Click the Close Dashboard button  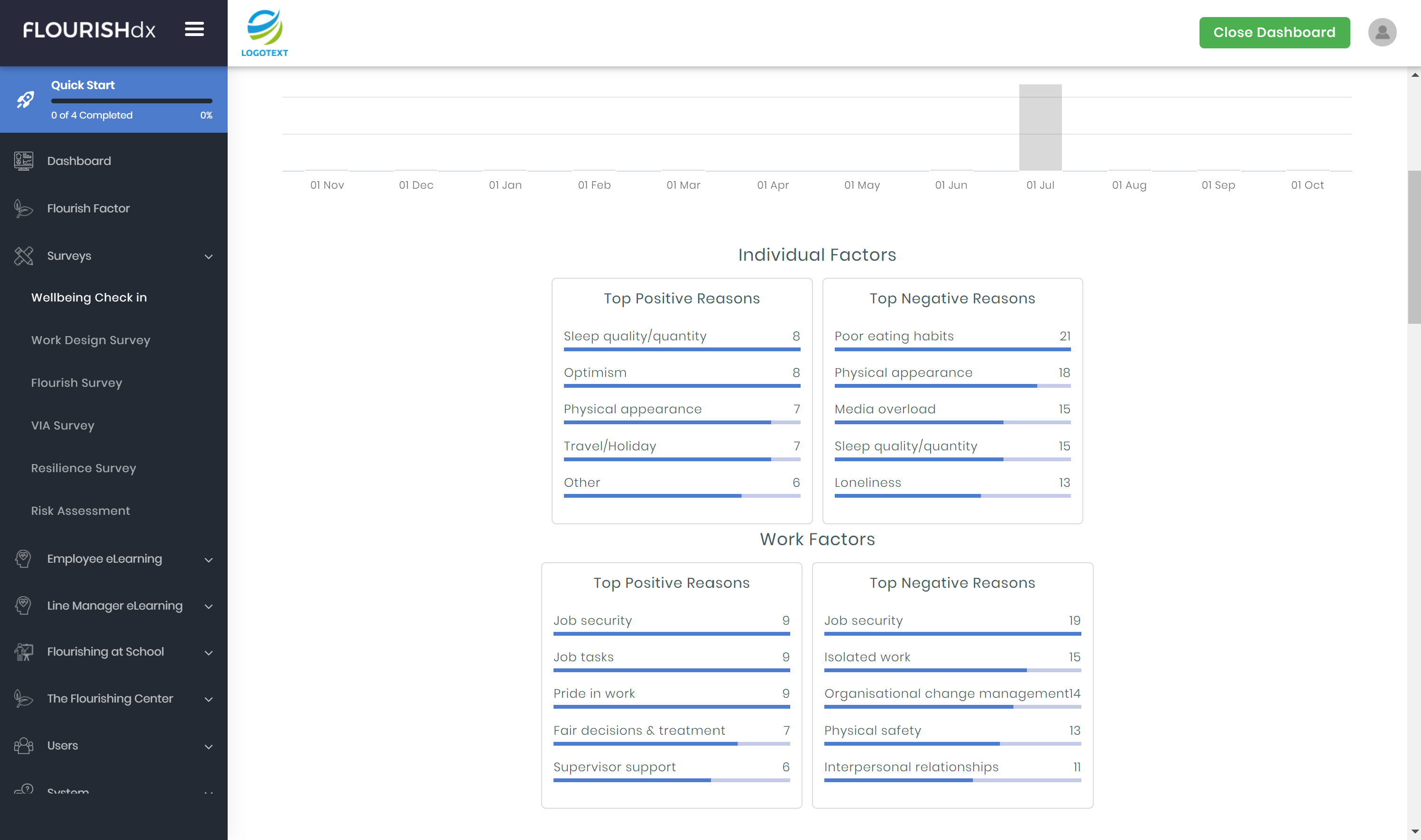(1274, 32)
